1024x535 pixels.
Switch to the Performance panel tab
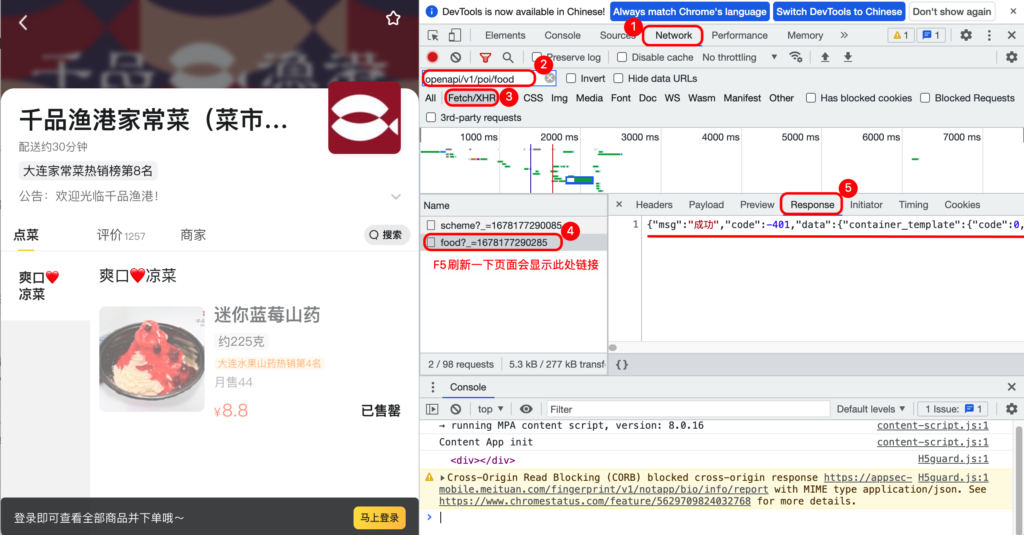(x=739, y=36)
